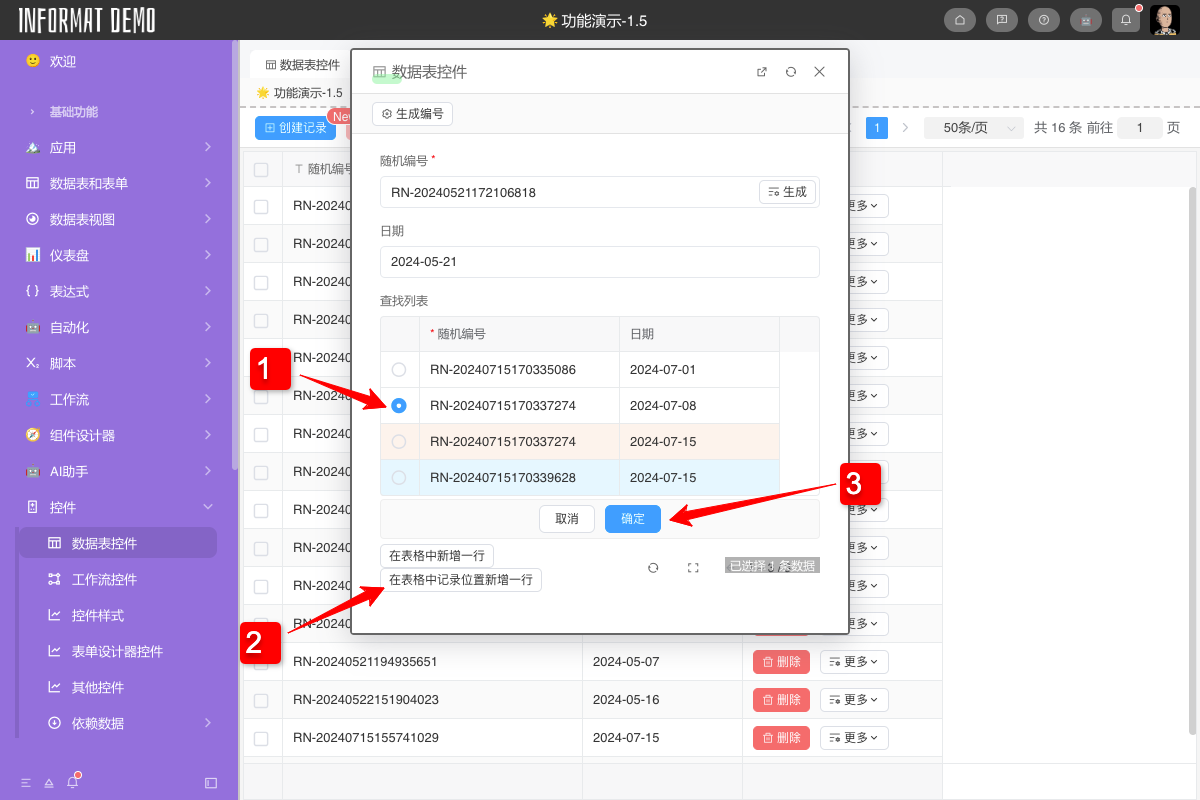Screen dimensions: 1200x800
Task: Click the blue 确定 confirm button
Action: (632, 519)
